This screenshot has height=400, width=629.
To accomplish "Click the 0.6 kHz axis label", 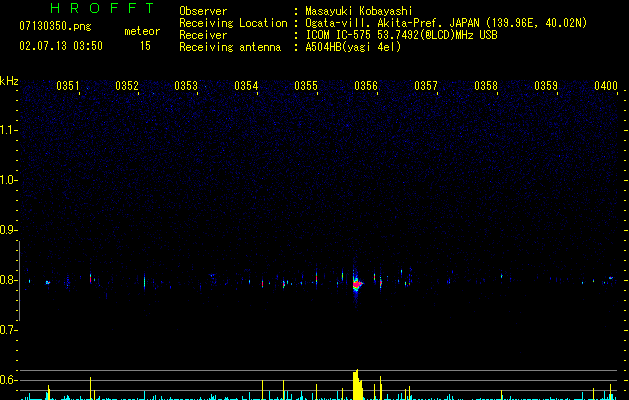I will 8,380.
